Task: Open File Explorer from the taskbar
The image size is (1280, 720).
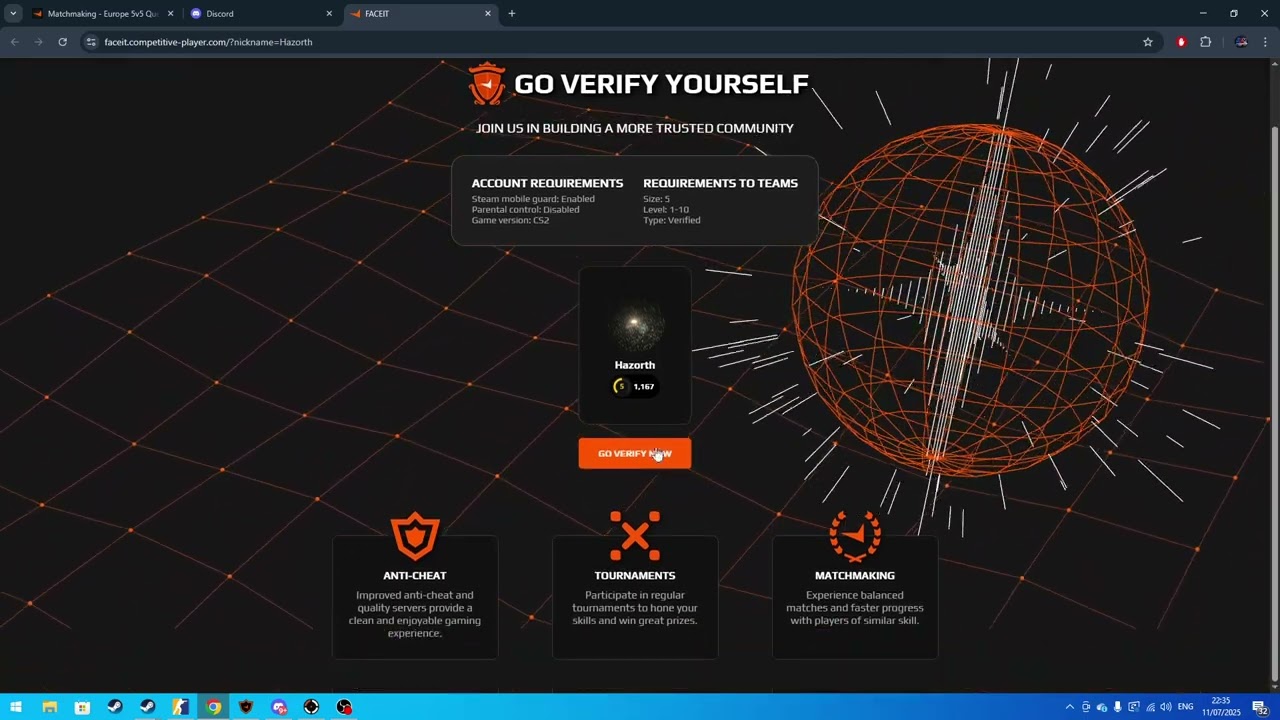Action: pyautogui.click(x=49, y=707)
